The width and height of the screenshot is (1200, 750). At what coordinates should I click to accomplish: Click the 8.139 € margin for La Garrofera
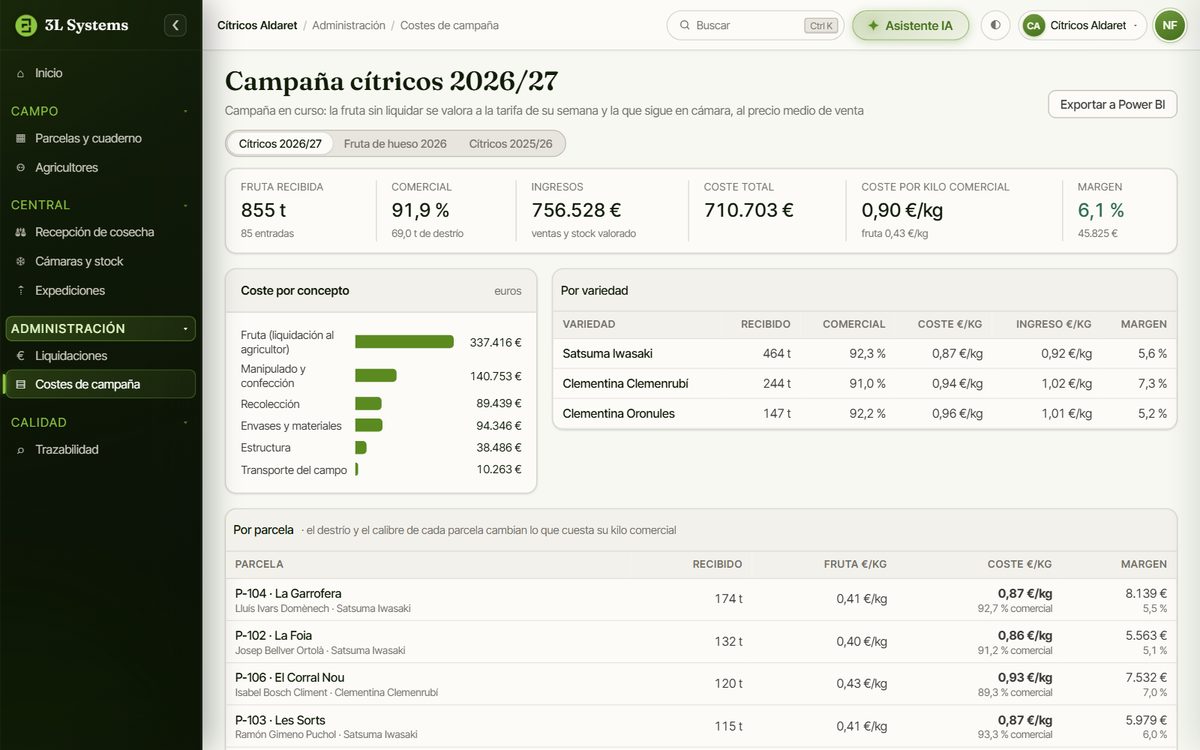click(x=1146, y=593)
